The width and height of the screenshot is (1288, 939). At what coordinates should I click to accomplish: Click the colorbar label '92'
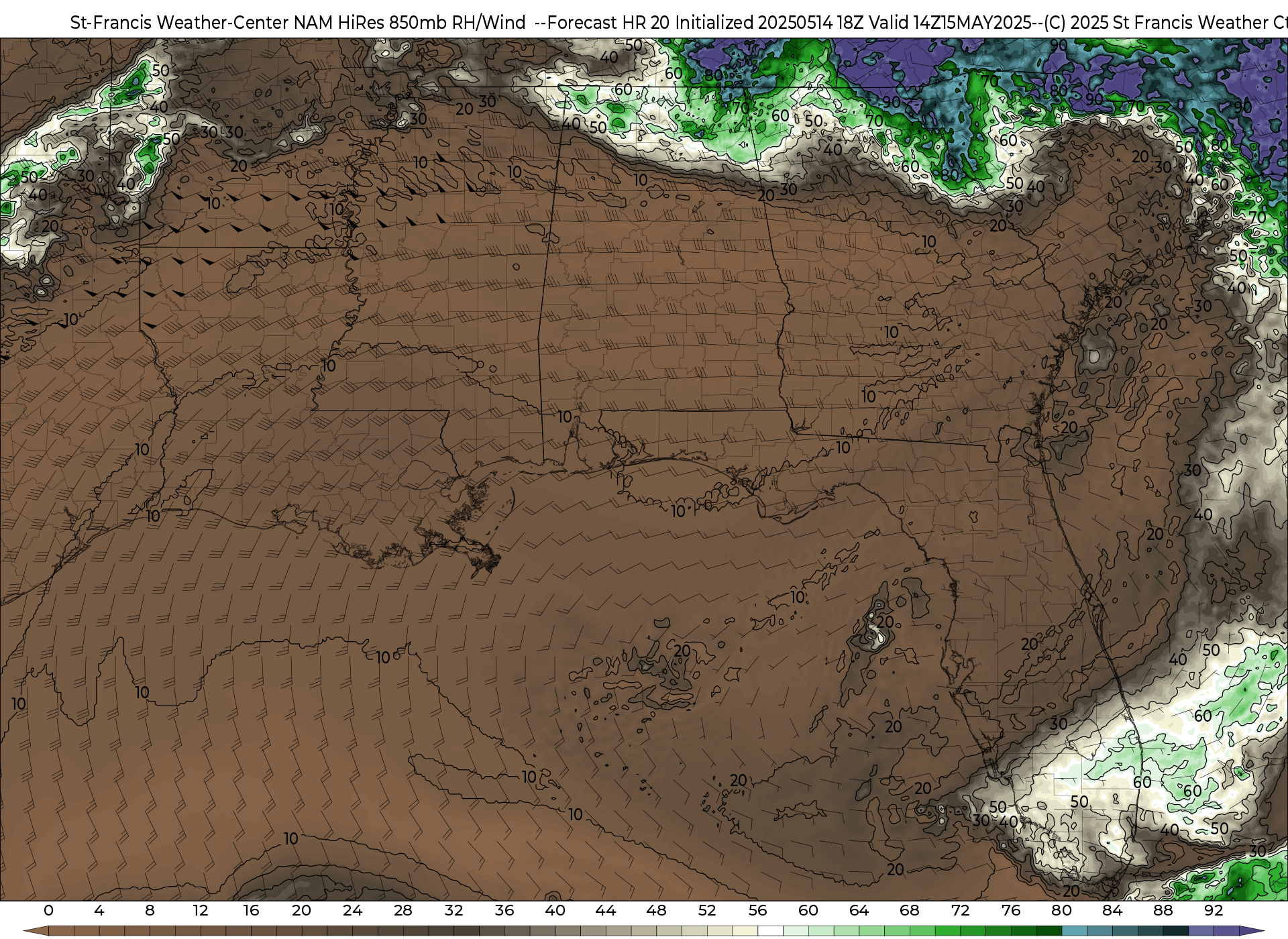(x=1214, y=910)
